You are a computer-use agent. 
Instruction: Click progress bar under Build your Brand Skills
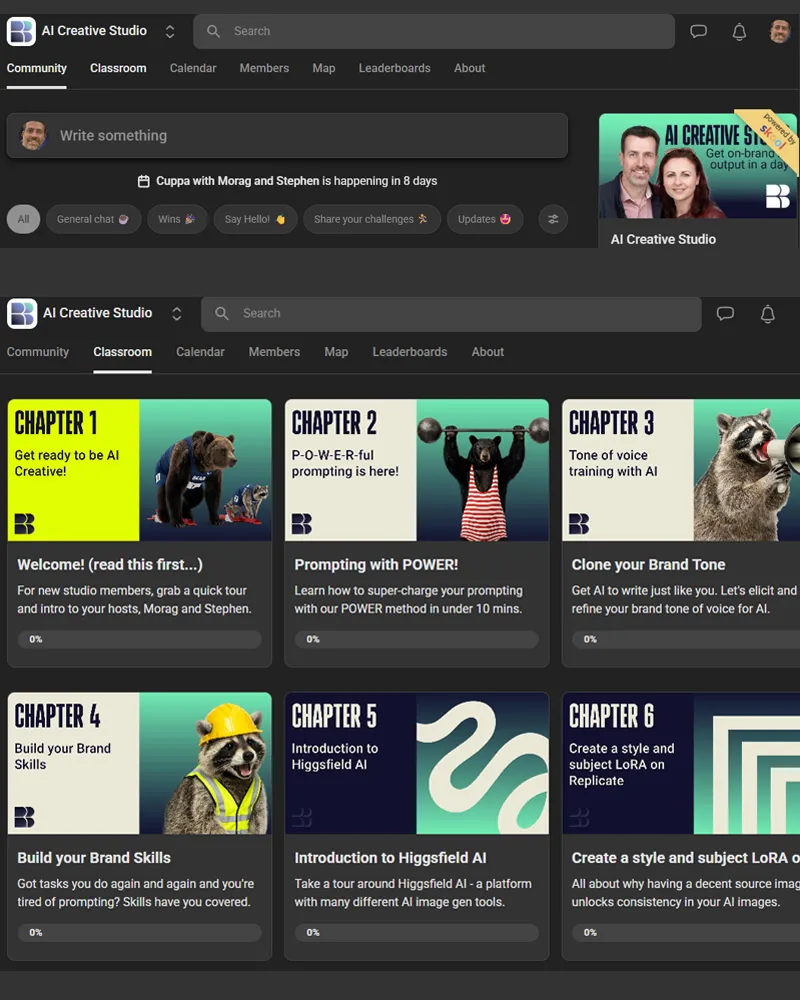[x=140, y=932]
